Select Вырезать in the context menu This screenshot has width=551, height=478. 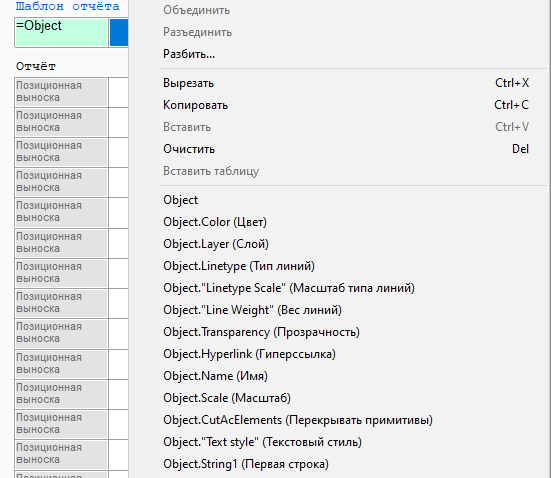pos(353,83)
